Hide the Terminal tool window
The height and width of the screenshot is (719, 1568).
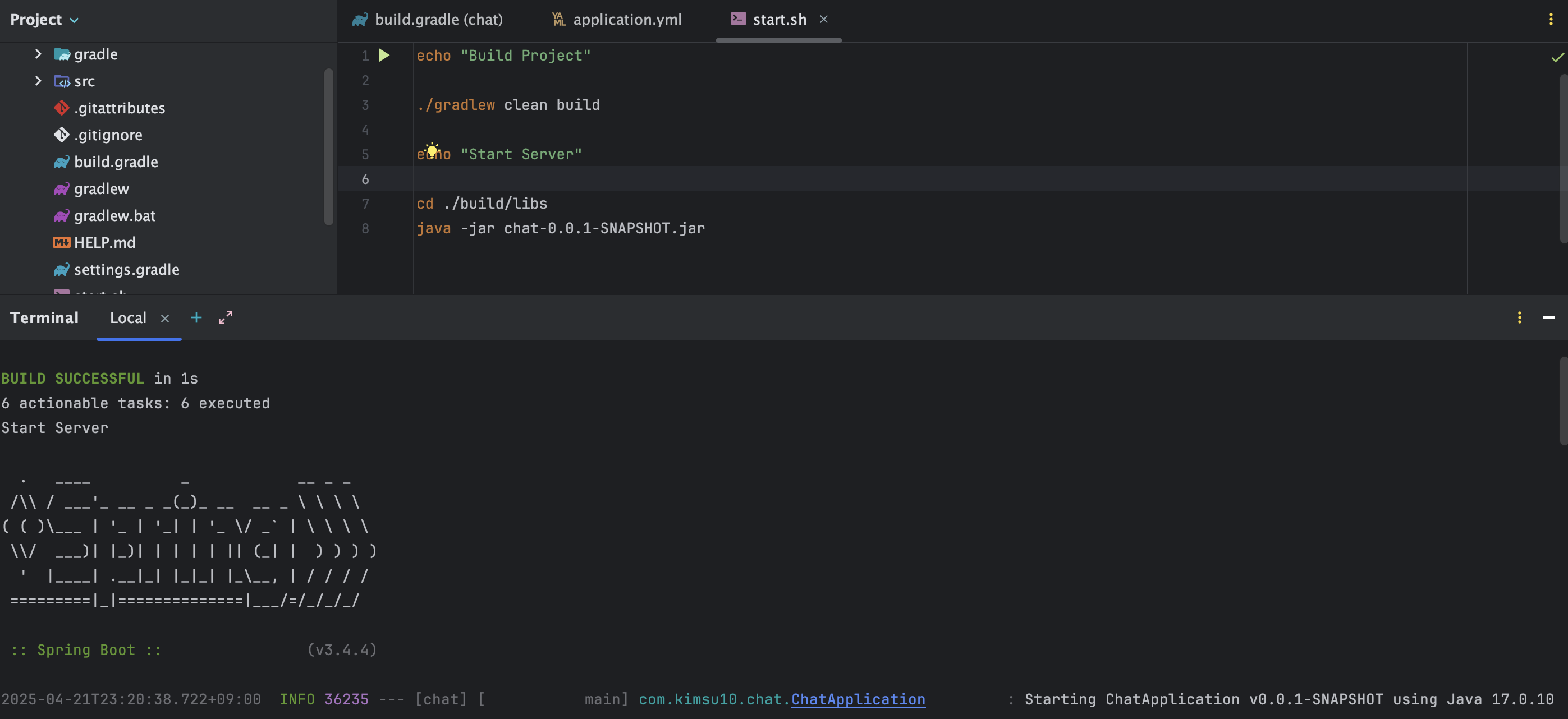tap(1548, 317)
